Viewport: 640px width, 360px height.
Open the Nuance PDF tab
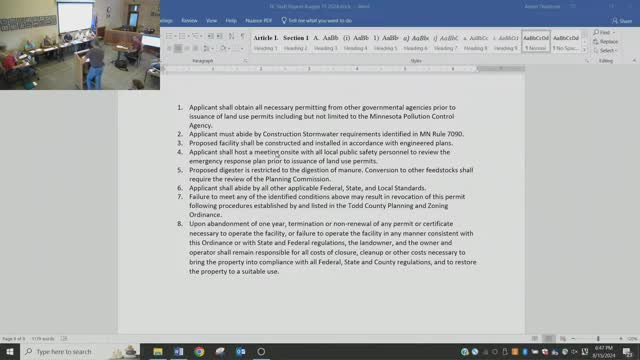[x=258, y=20]
